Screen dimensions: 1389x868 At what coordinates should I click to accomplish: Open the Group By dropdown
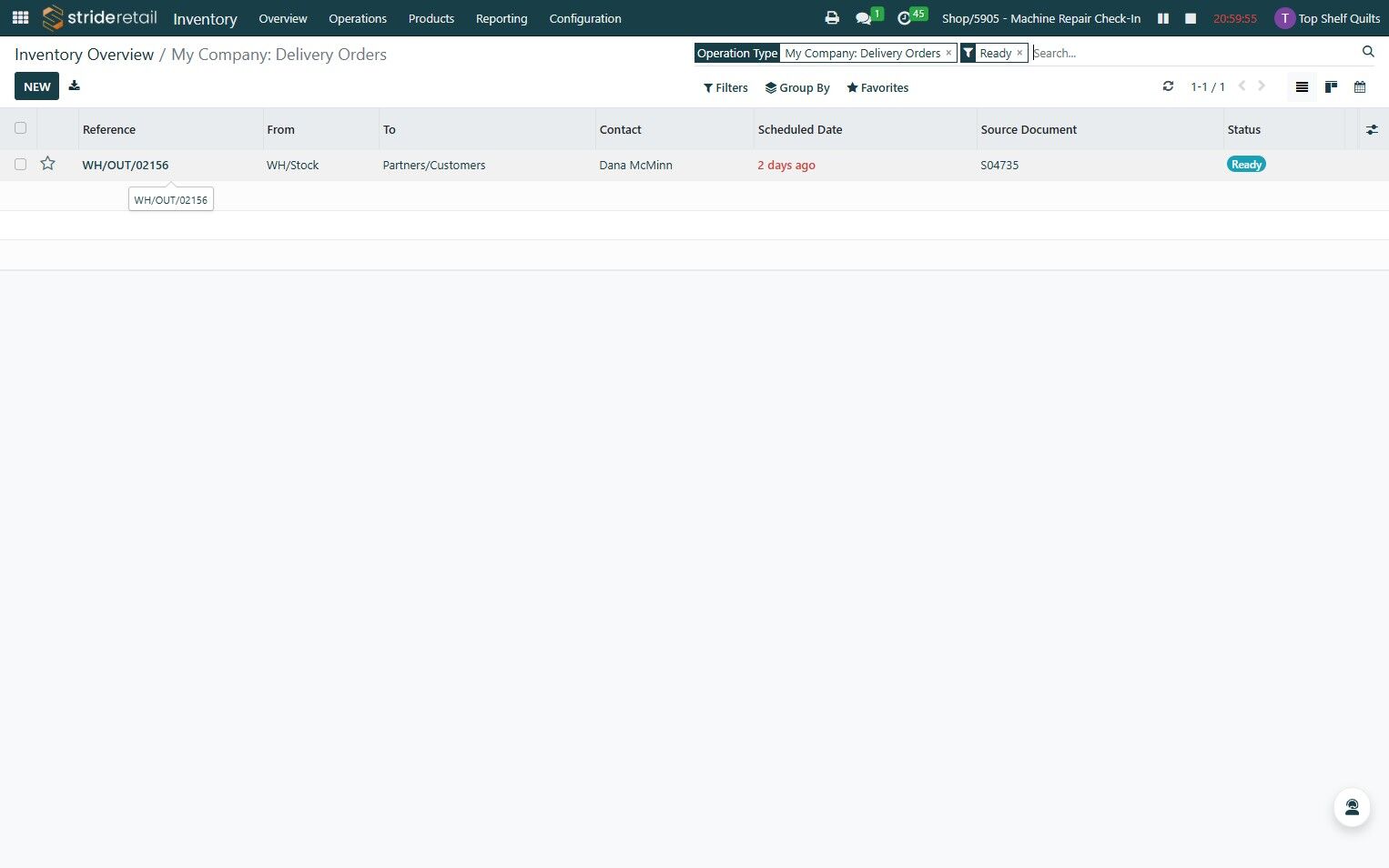coord(797,88)
